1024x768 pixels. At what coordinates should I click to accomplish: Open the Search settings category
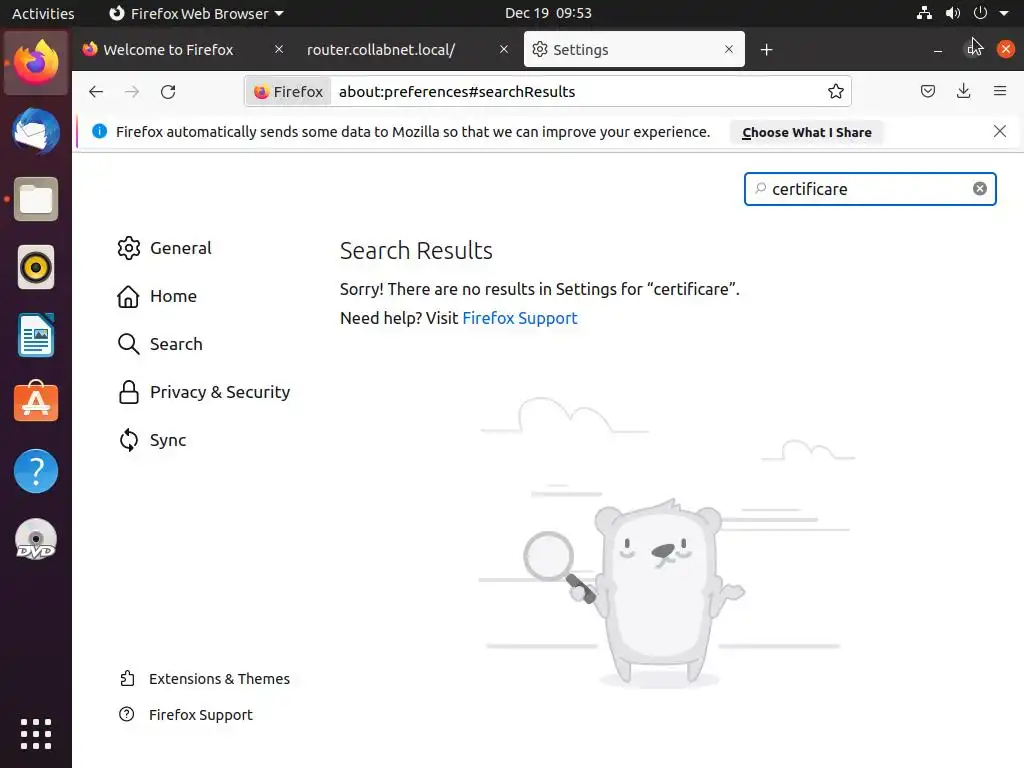coord(160,344)
